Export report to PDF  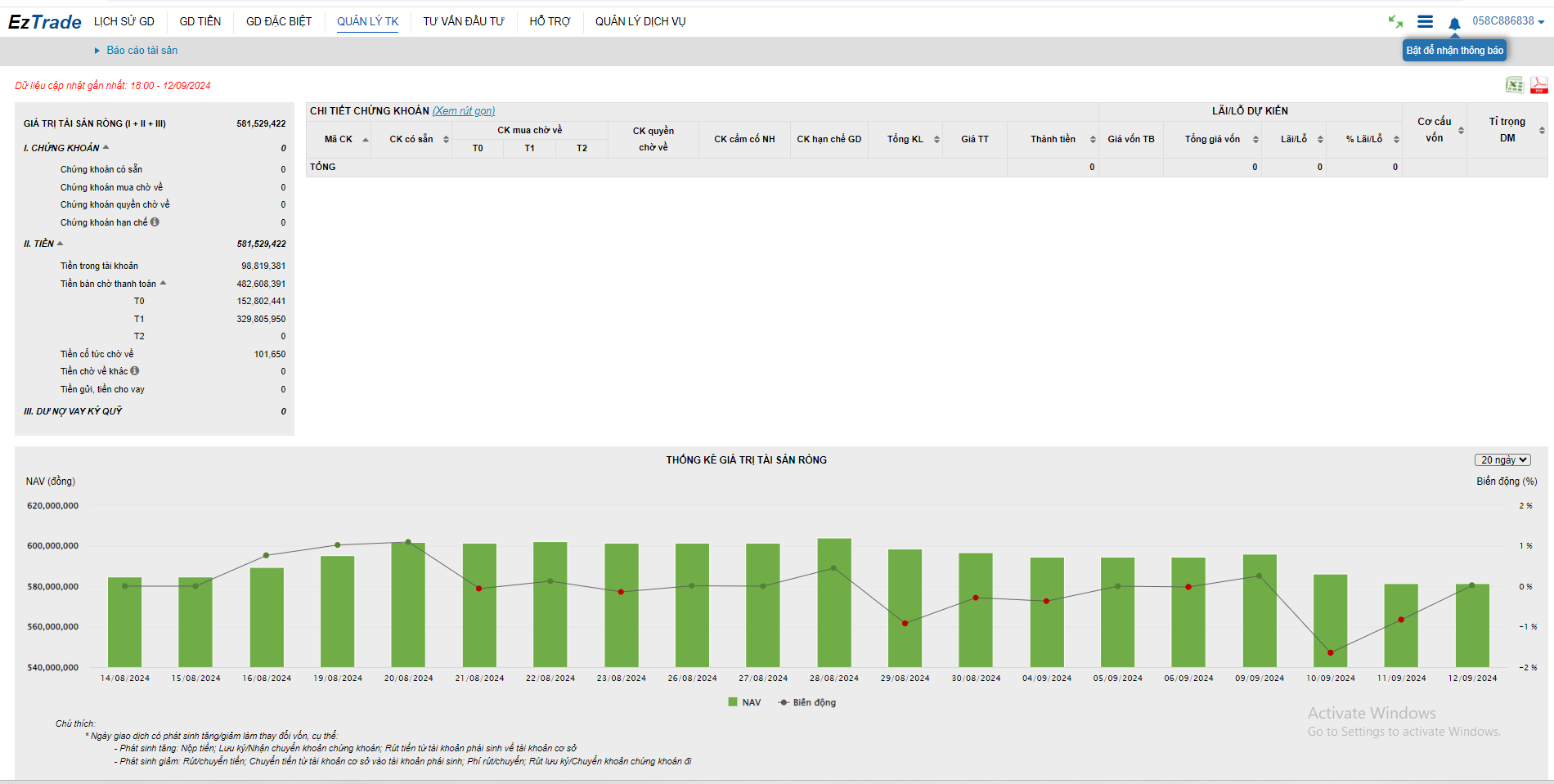coord(1539,85)
